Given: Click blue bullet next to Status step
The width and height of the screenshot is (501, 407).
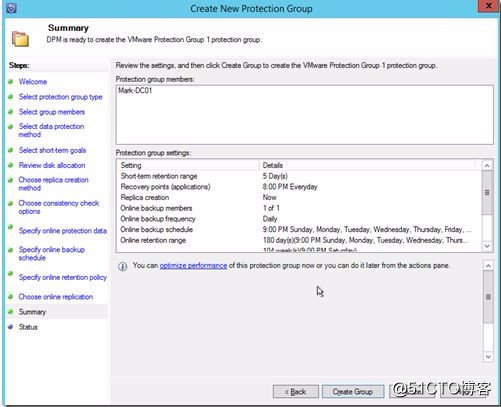Looking at the screenshot, I should tap(11, 327).
